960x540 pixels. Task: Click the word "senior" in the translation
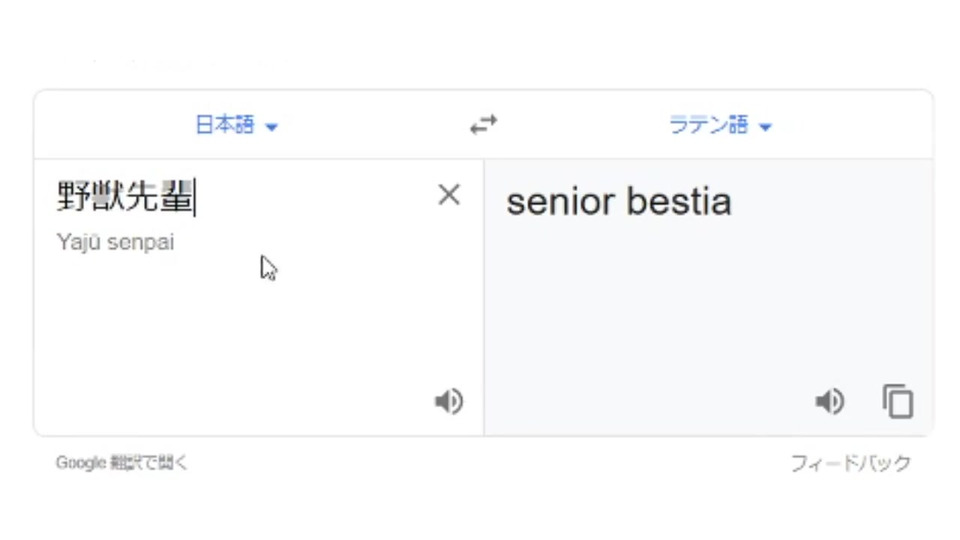(x=560, y=202)
